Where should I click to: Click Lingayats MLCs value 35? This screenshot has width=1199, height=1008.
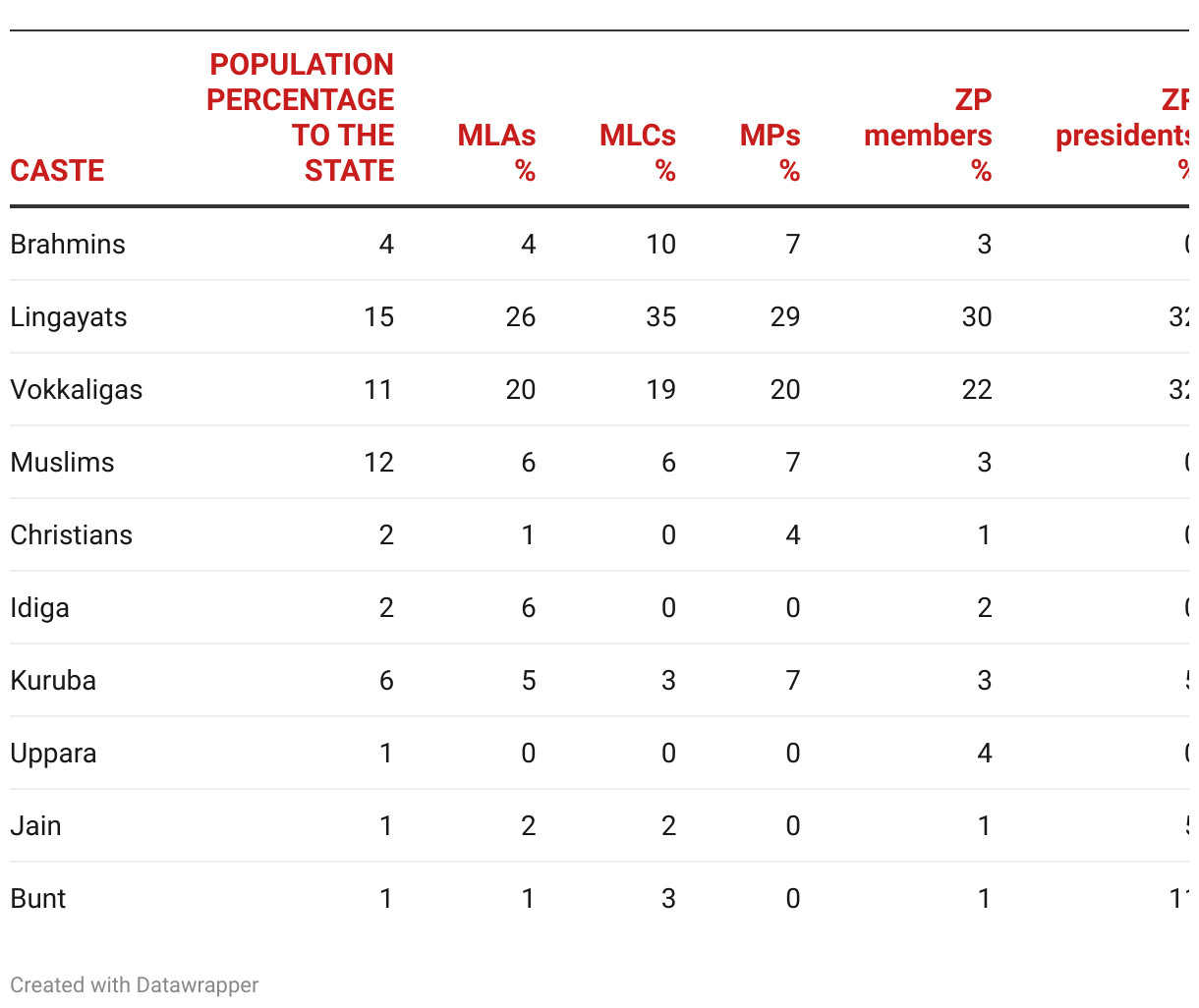point(660,316)
